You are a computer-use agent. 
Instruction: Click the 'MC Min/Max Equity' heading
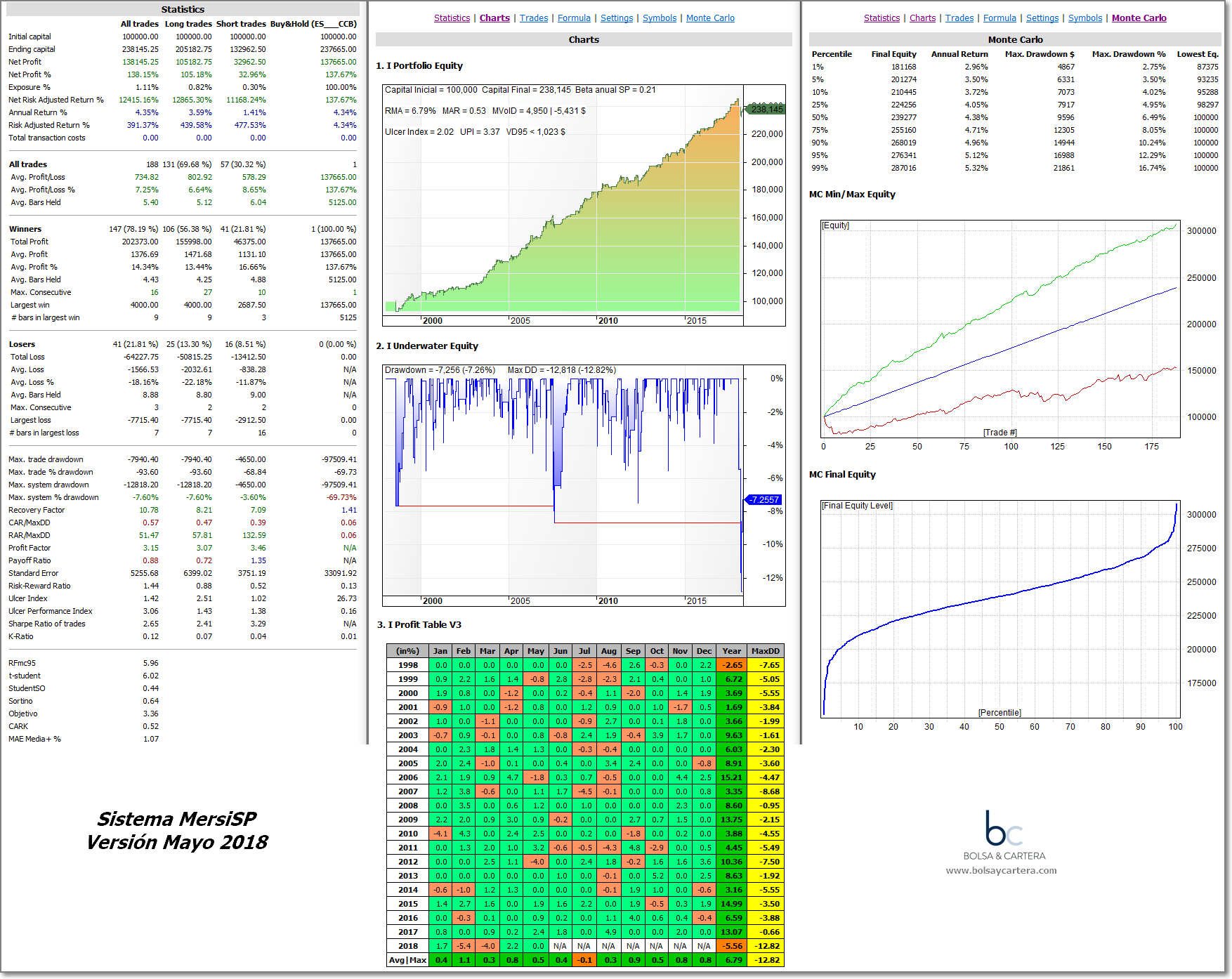852,195
